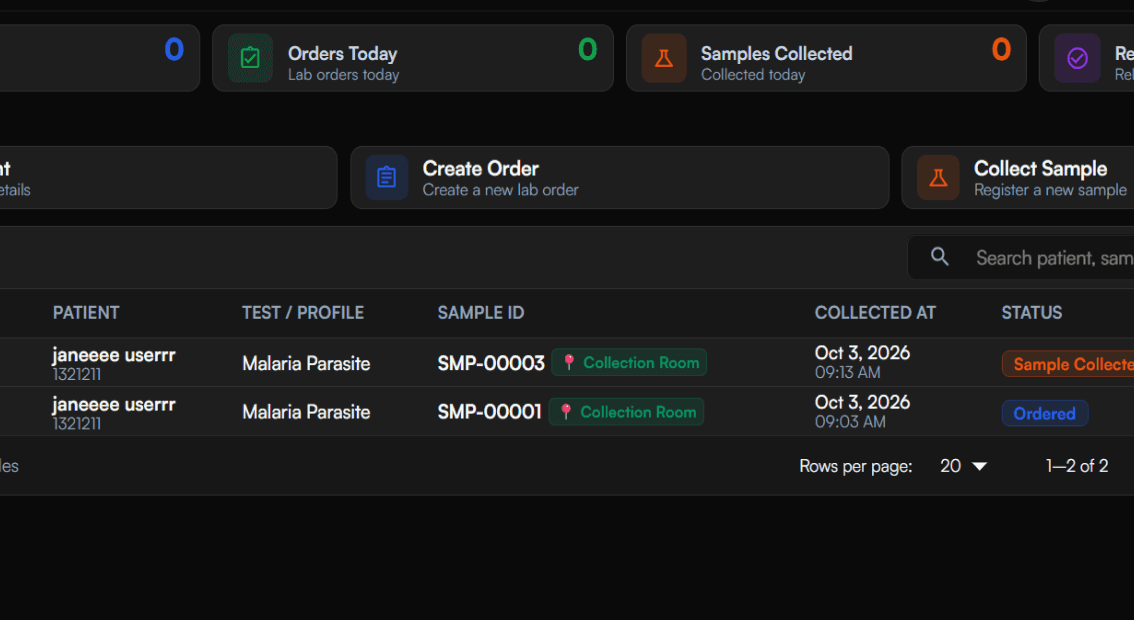Click janeeee userrr in the SMP-00003 row
The width and height of the screenshot is (1134, 620).
(114, 355)
